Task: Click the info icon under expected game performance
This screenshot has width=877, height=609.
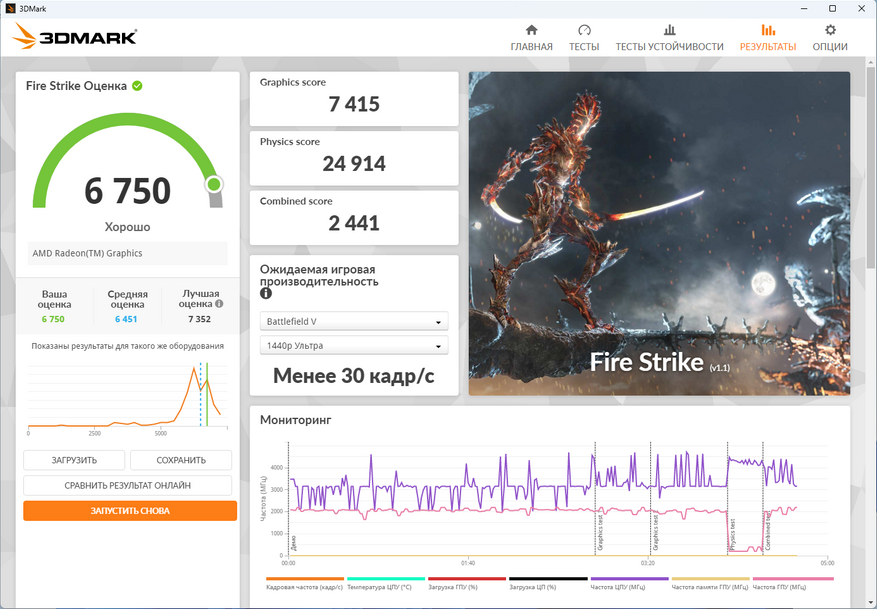Action: coord(266,294)
